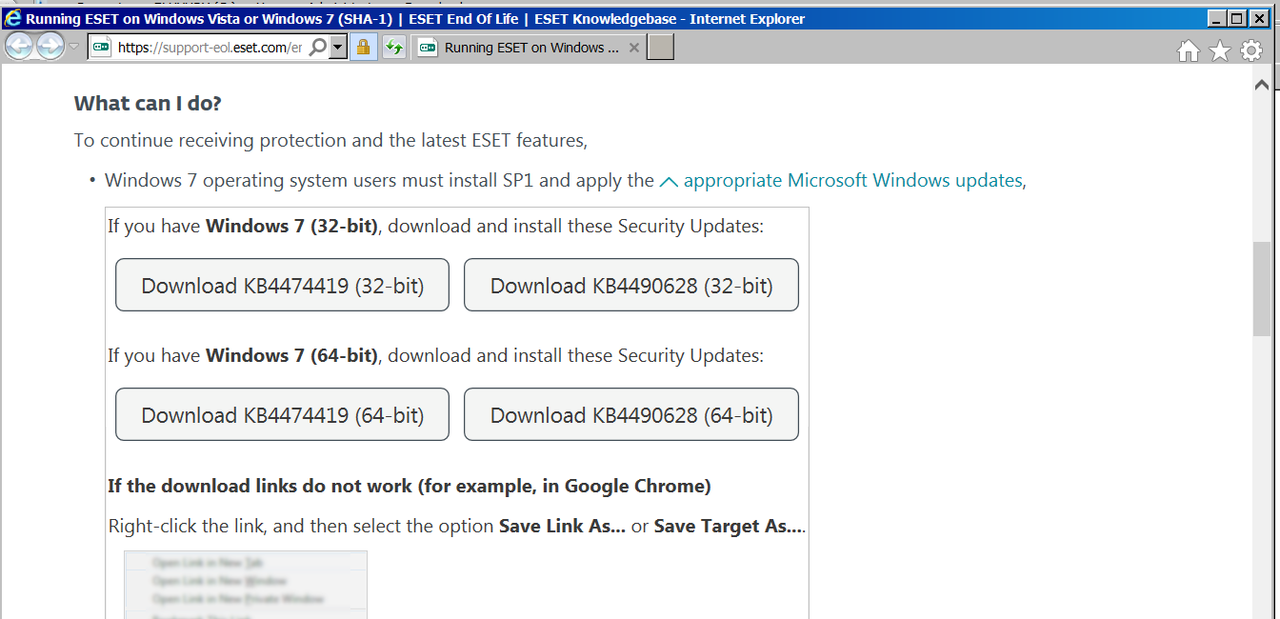Click Download KB4490628 (64-bit) button
This screenshot has width=1280, height=619.
[631, 414]
